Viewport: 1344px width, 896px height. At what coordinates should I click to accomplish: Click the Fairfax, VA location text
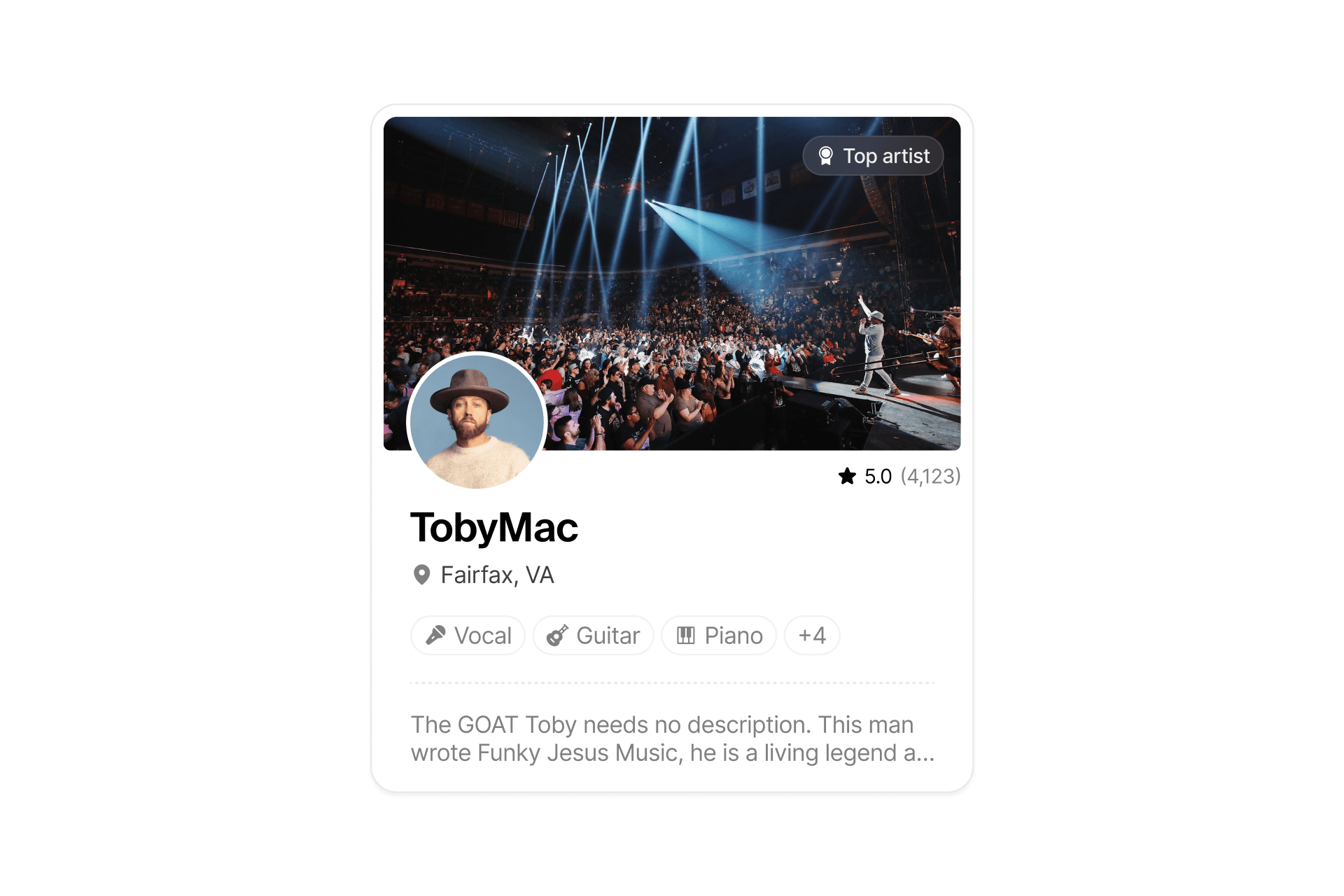pos(497,575)
